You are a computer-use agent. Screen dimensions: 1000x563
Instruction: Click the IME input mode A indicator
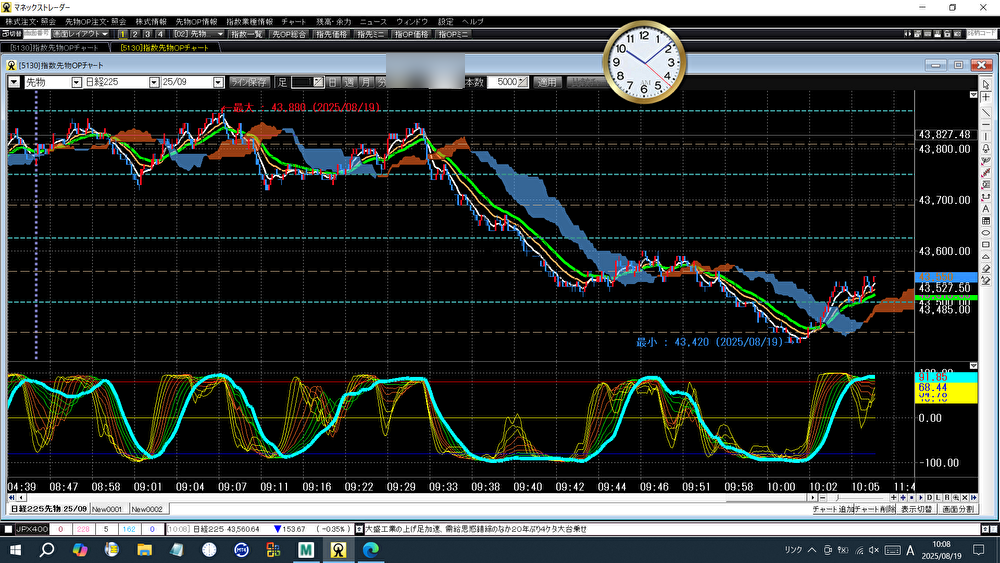tap(910, 550)
